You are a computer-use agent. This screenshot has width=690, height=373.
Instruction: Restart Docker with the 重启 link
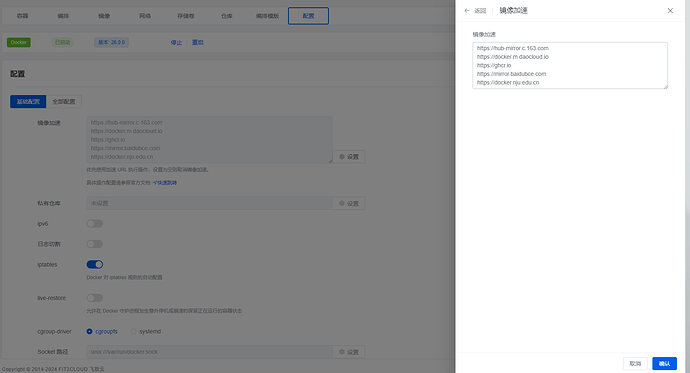click(198, 42)
